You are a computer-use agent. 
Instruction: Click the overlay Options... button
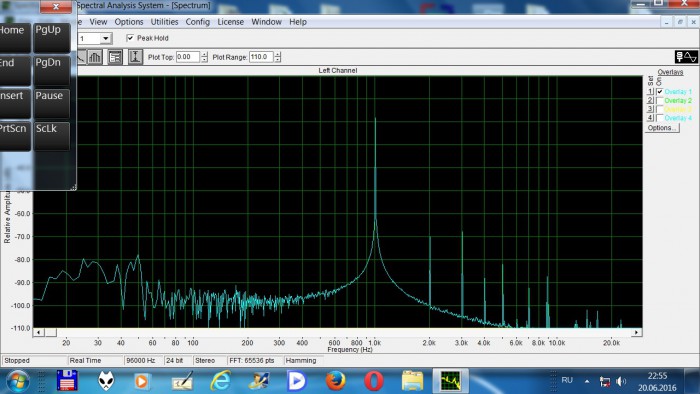point(662,128)
